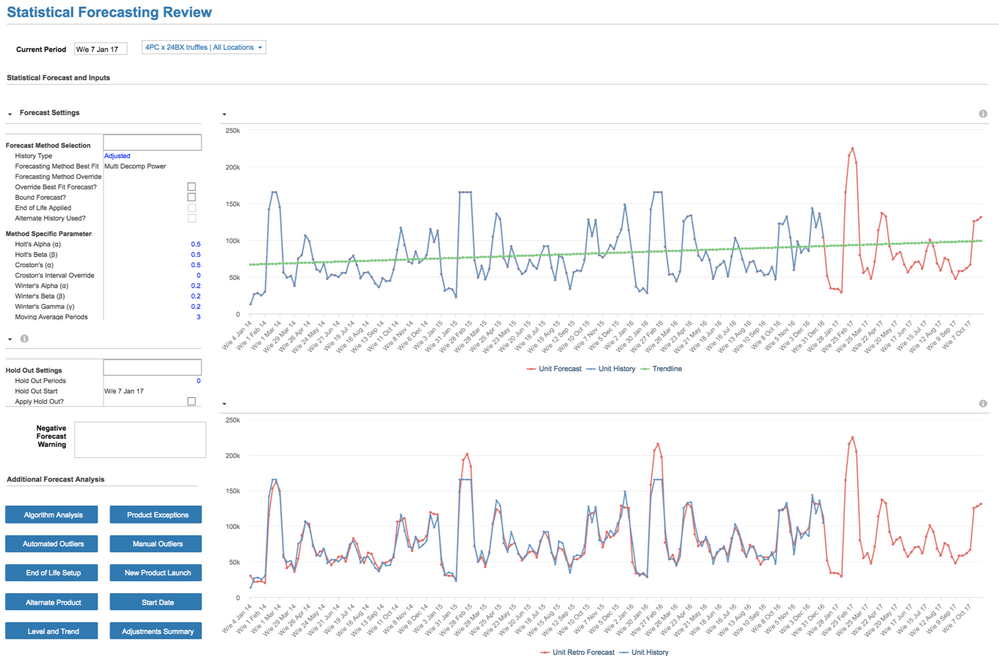Viewport: 999px width, 656px height.
Task: Click the info icon below Forecast Settings
Action: click(23, 338)
